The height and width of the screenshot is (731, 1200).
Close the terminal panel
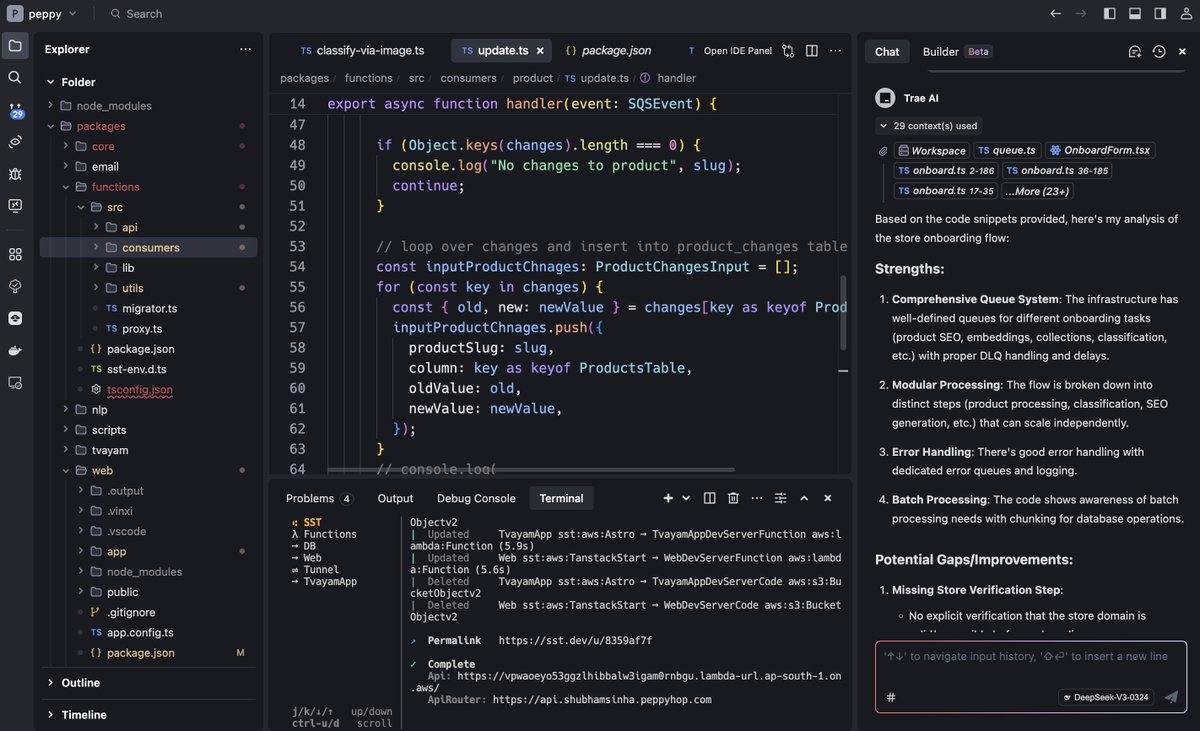(828, 498)
